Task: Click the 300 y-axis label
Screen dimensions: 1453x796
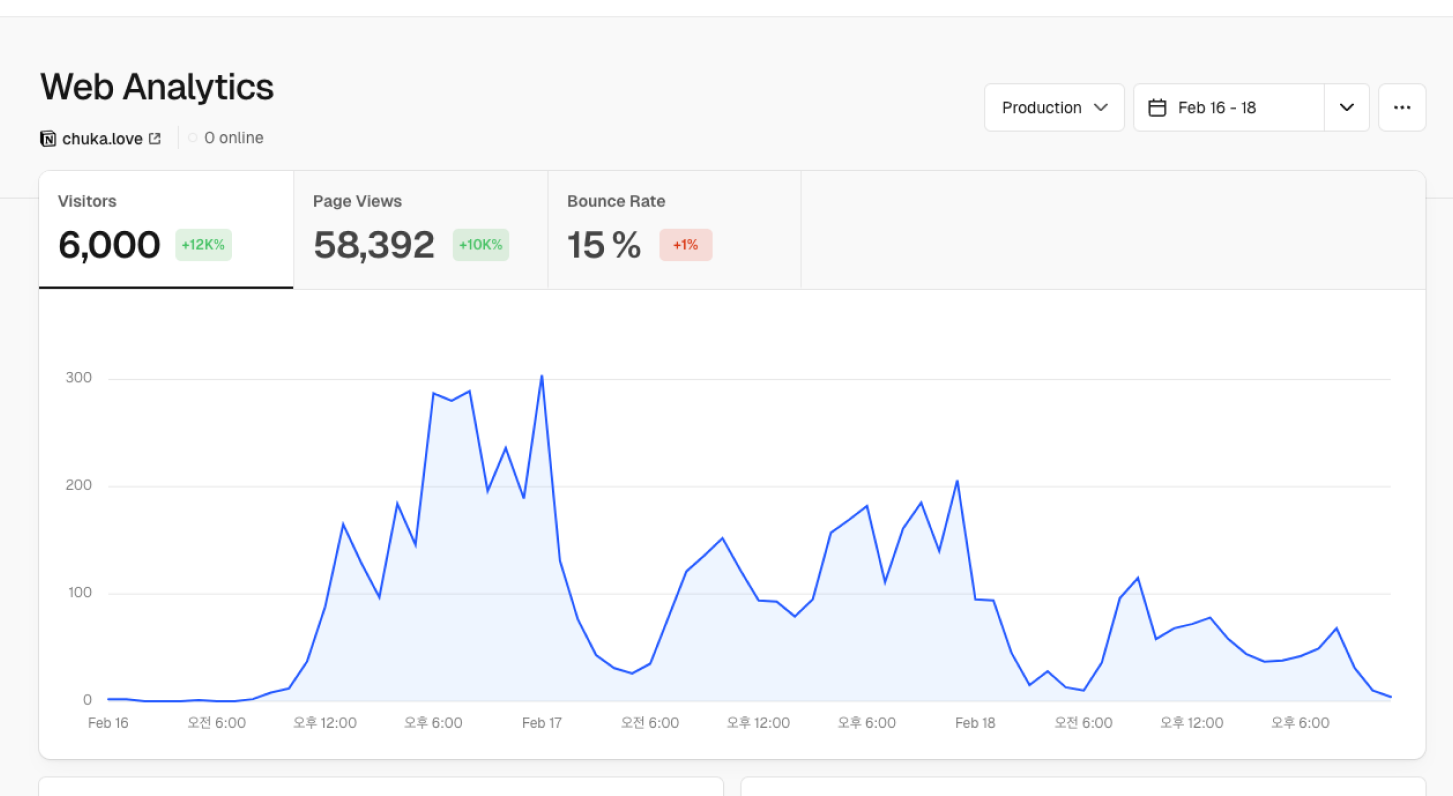Action: click(79, 378)
